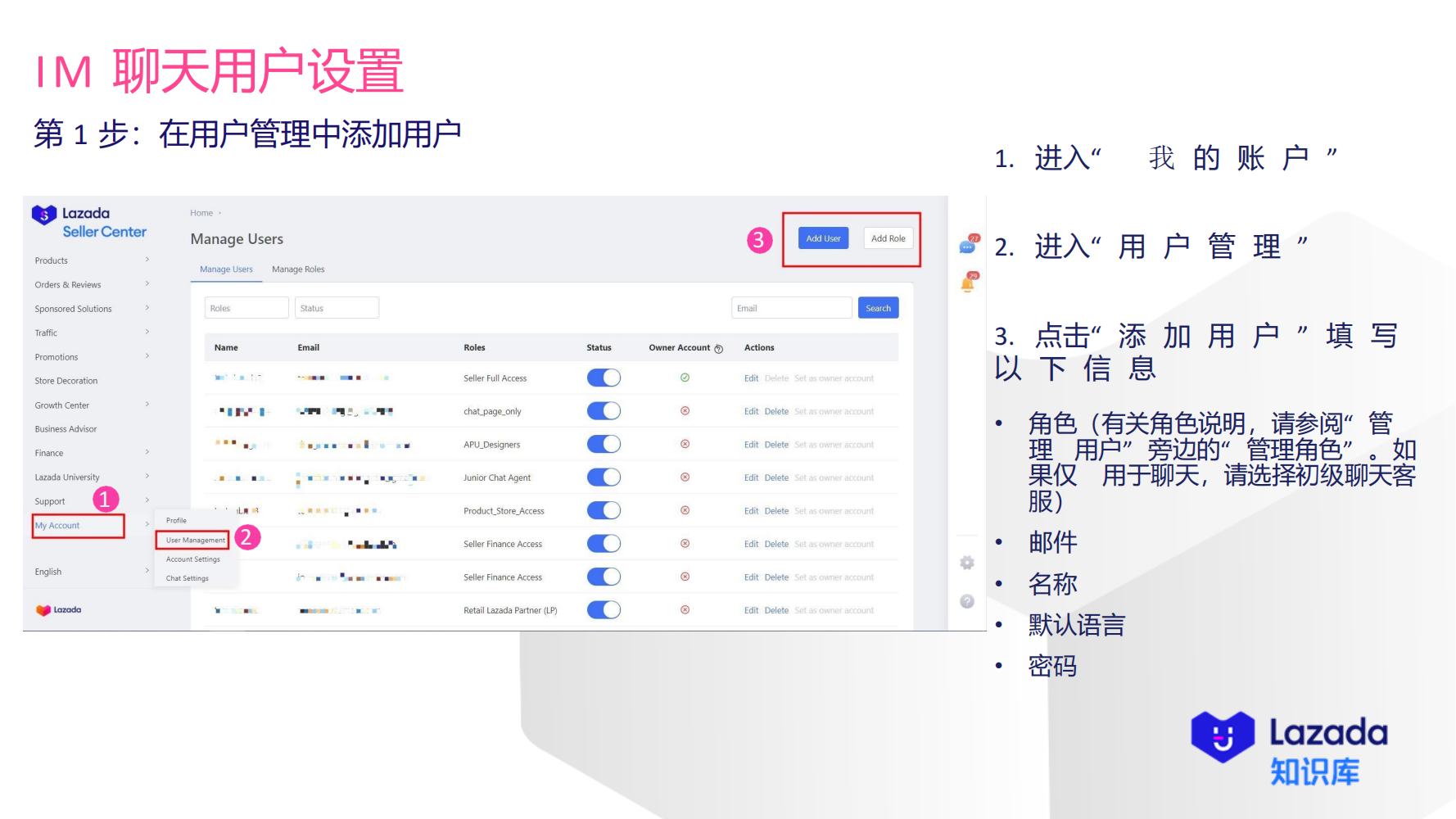The width and height of the screenshot is (1456, 819).
Task: Click the green check under Owner Account column
Action: tap(685, 378)
